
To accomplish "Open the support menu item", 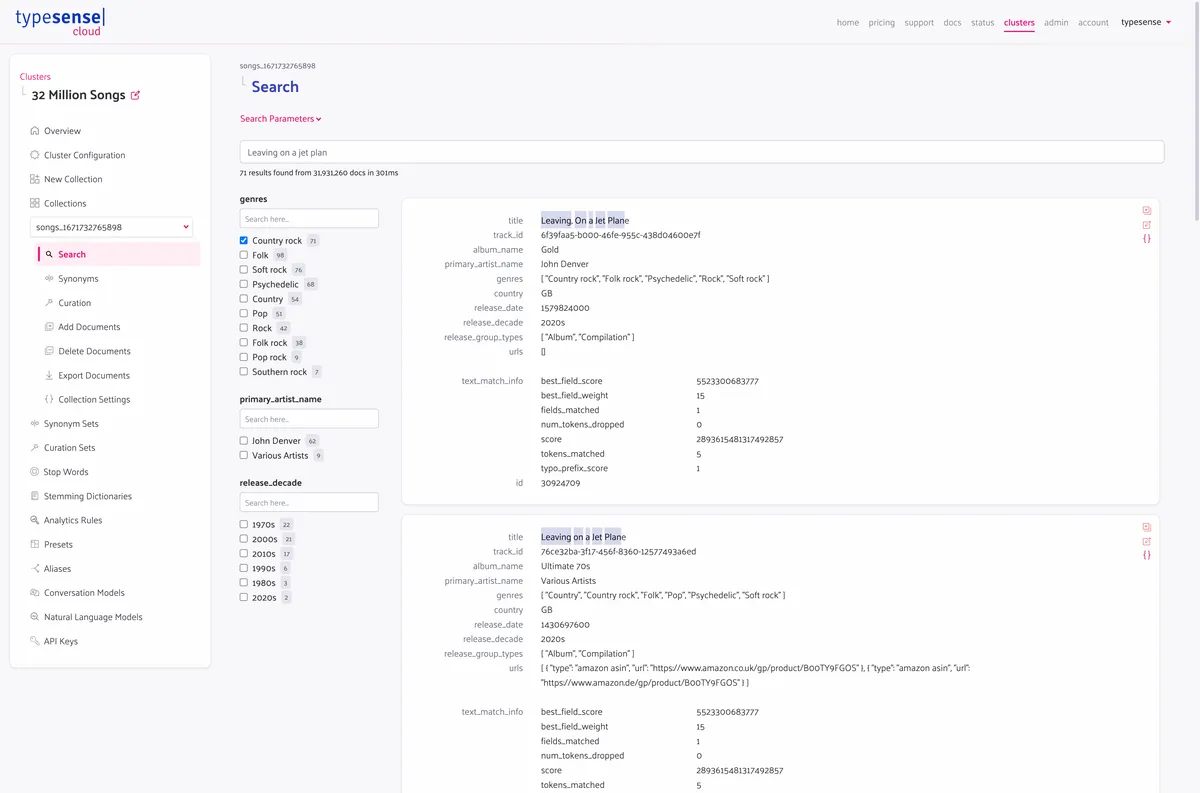I will [919, 22].
